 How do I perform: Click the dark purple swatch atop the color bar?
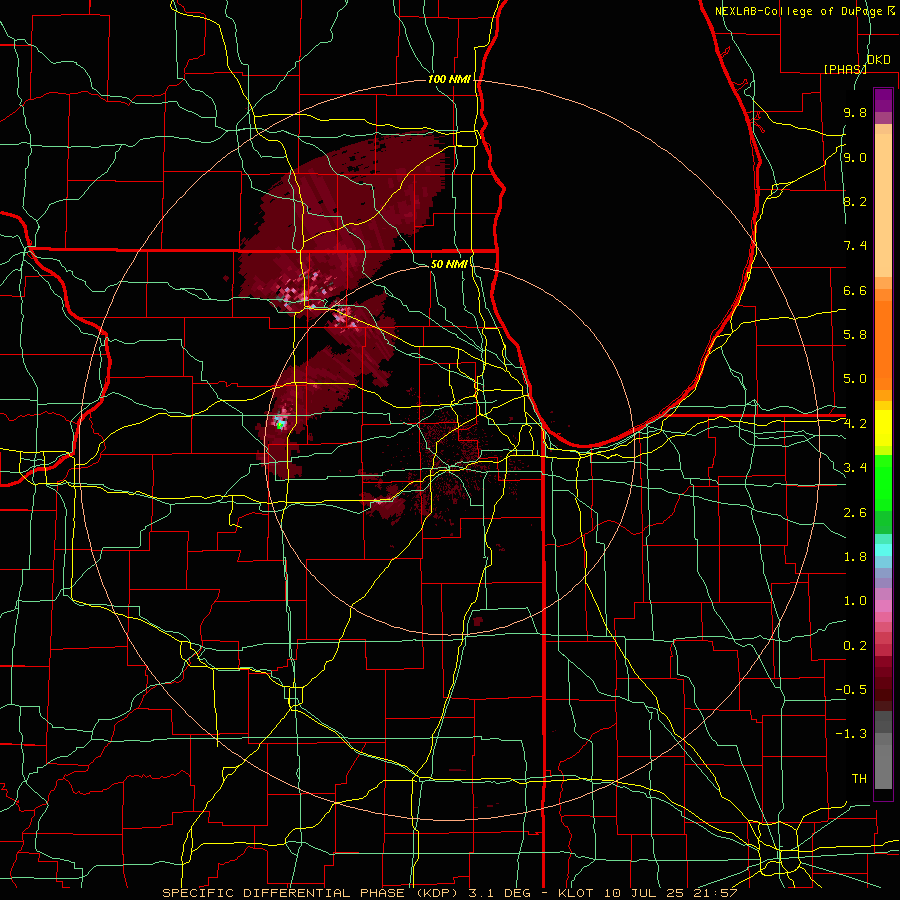(x=883, y=100)
